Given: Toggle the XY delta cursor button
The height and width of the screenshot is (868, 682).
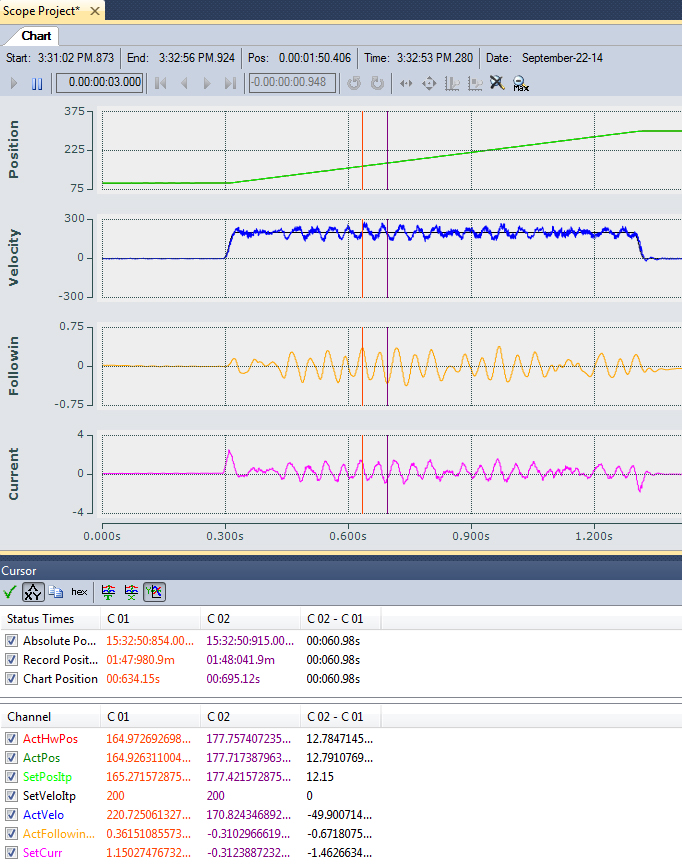Looking at the screenshot, I should (33, 592).
